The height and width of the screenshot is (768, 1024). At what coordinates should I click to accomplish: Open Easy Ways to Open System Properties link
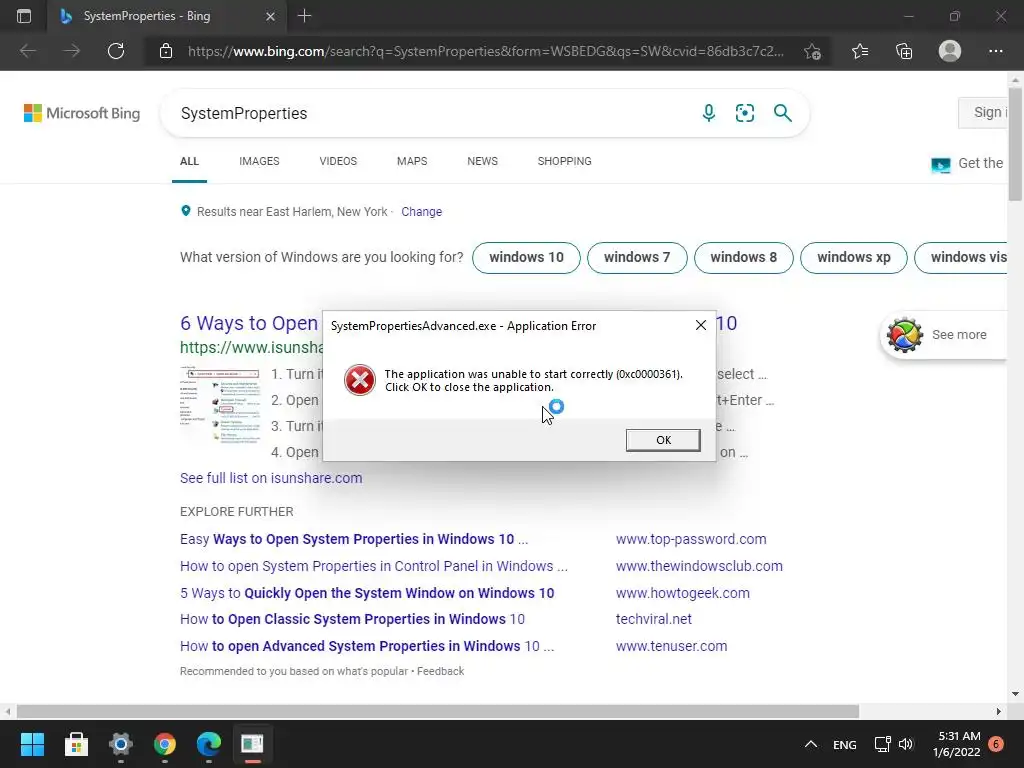pyautogui.click(x=354, y=539)
